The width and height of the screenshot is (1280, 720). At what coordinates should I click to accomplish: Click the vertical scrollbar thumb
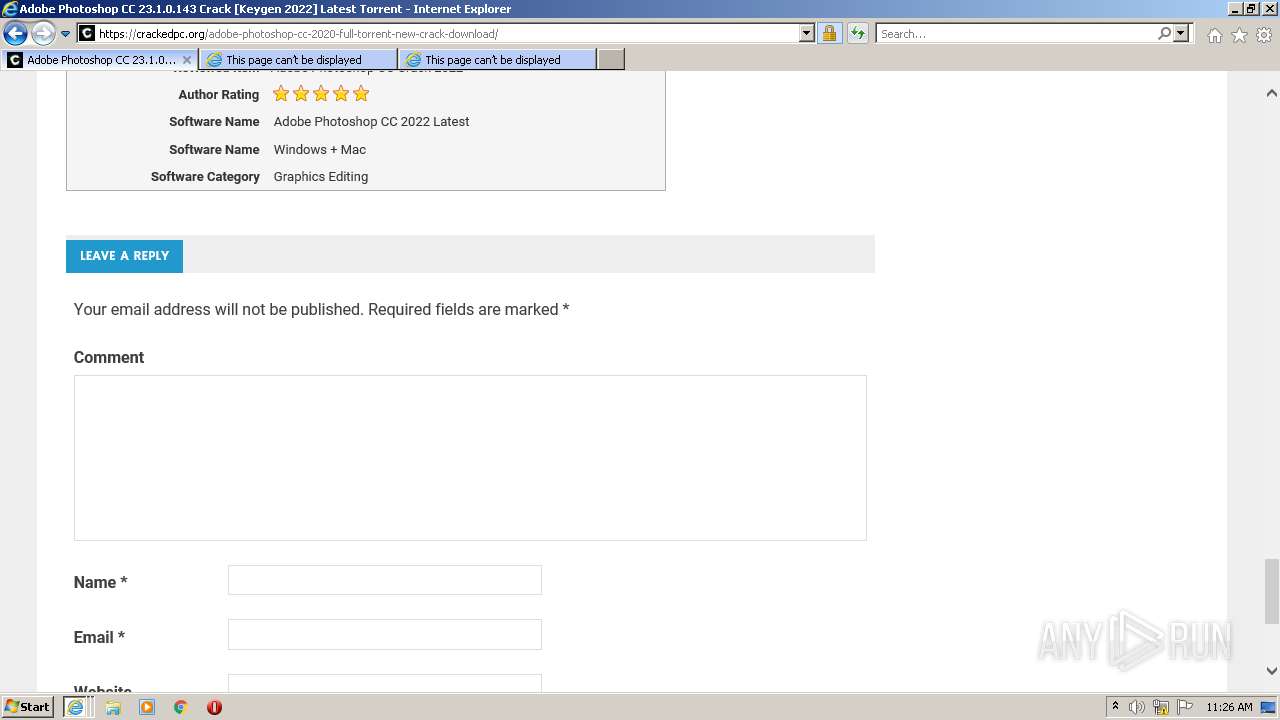click(x=1271, y=590)
